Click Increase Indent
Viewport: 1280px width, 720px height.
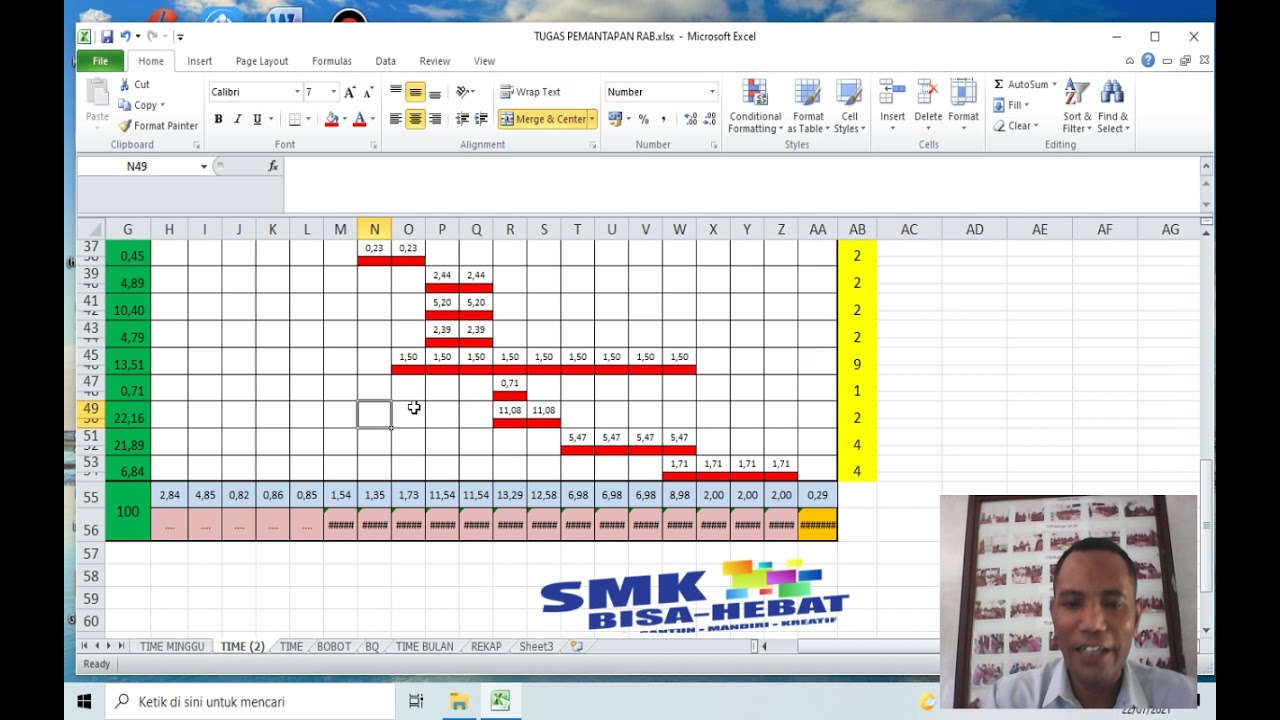tap(481, 119)
